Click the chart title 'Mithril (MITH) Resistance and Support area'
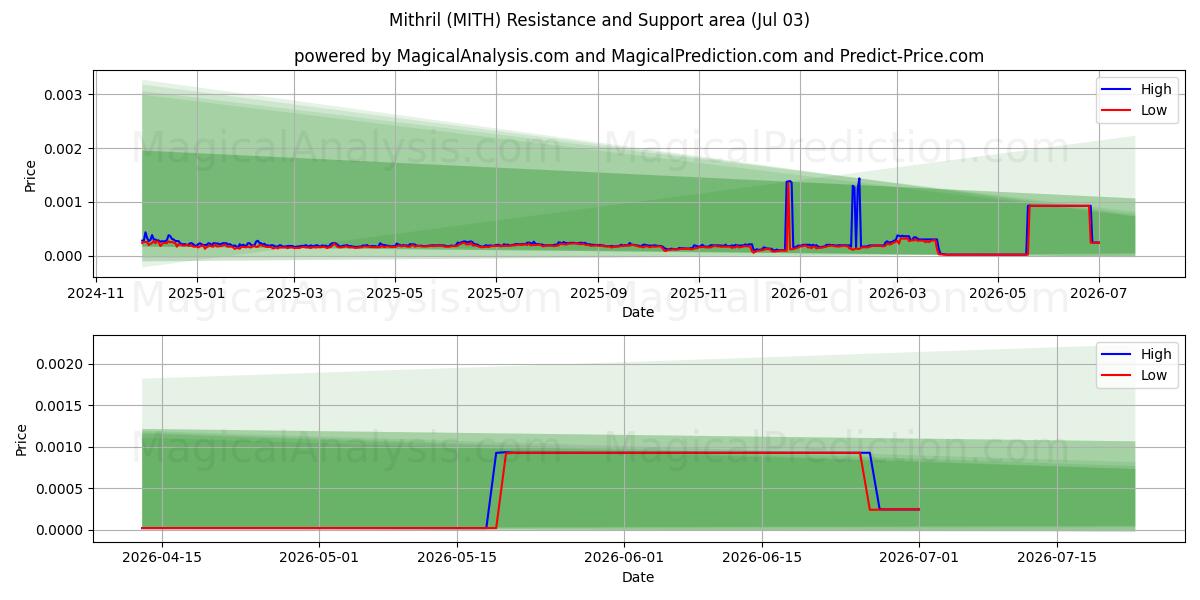This screenshot has width=1200, height=600. pos(599,20)
